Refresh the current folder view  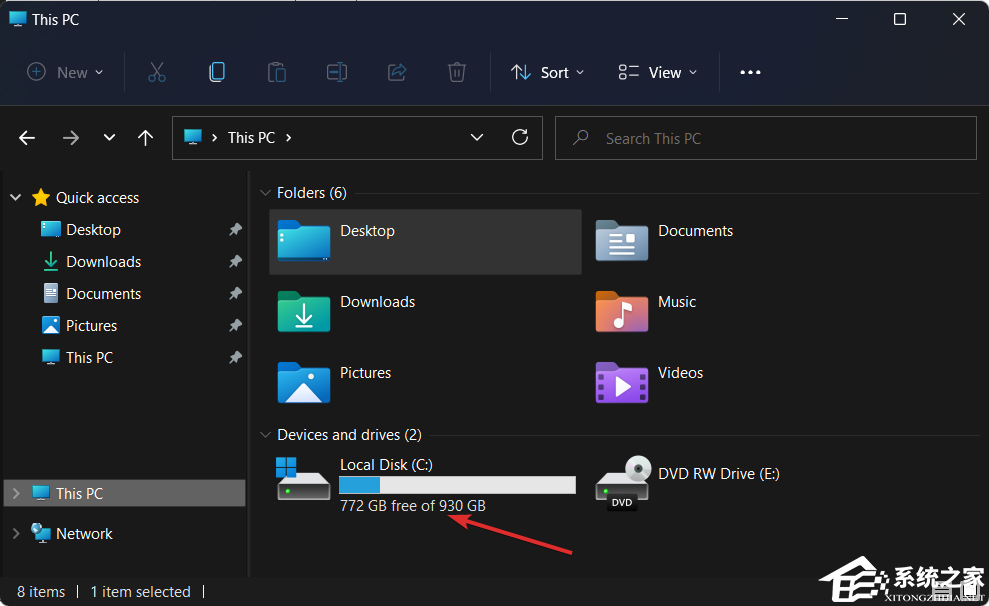click(520, 138)
